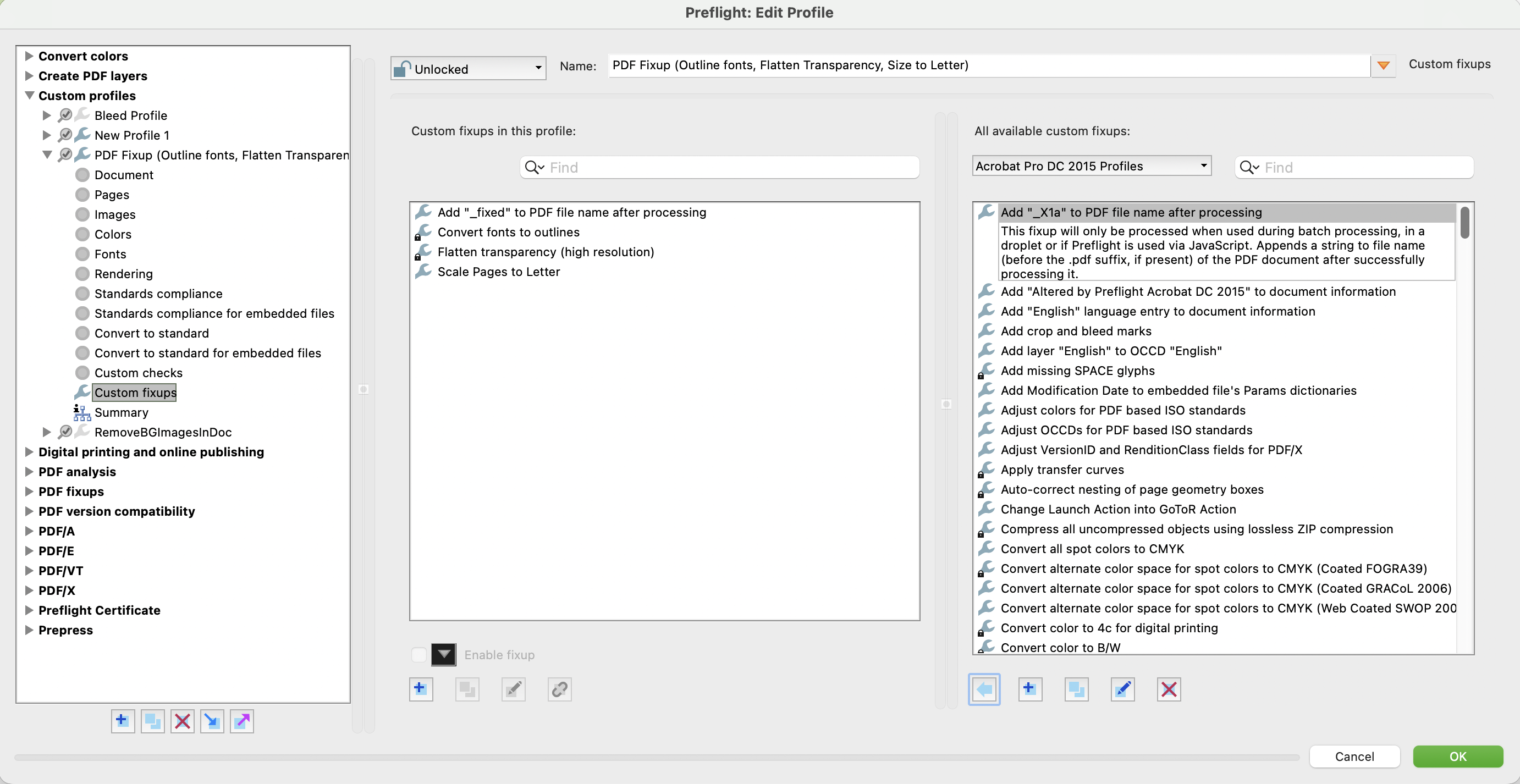Click the Cancel button
Screen dimensions: 1520x784
click(1354, 757)
